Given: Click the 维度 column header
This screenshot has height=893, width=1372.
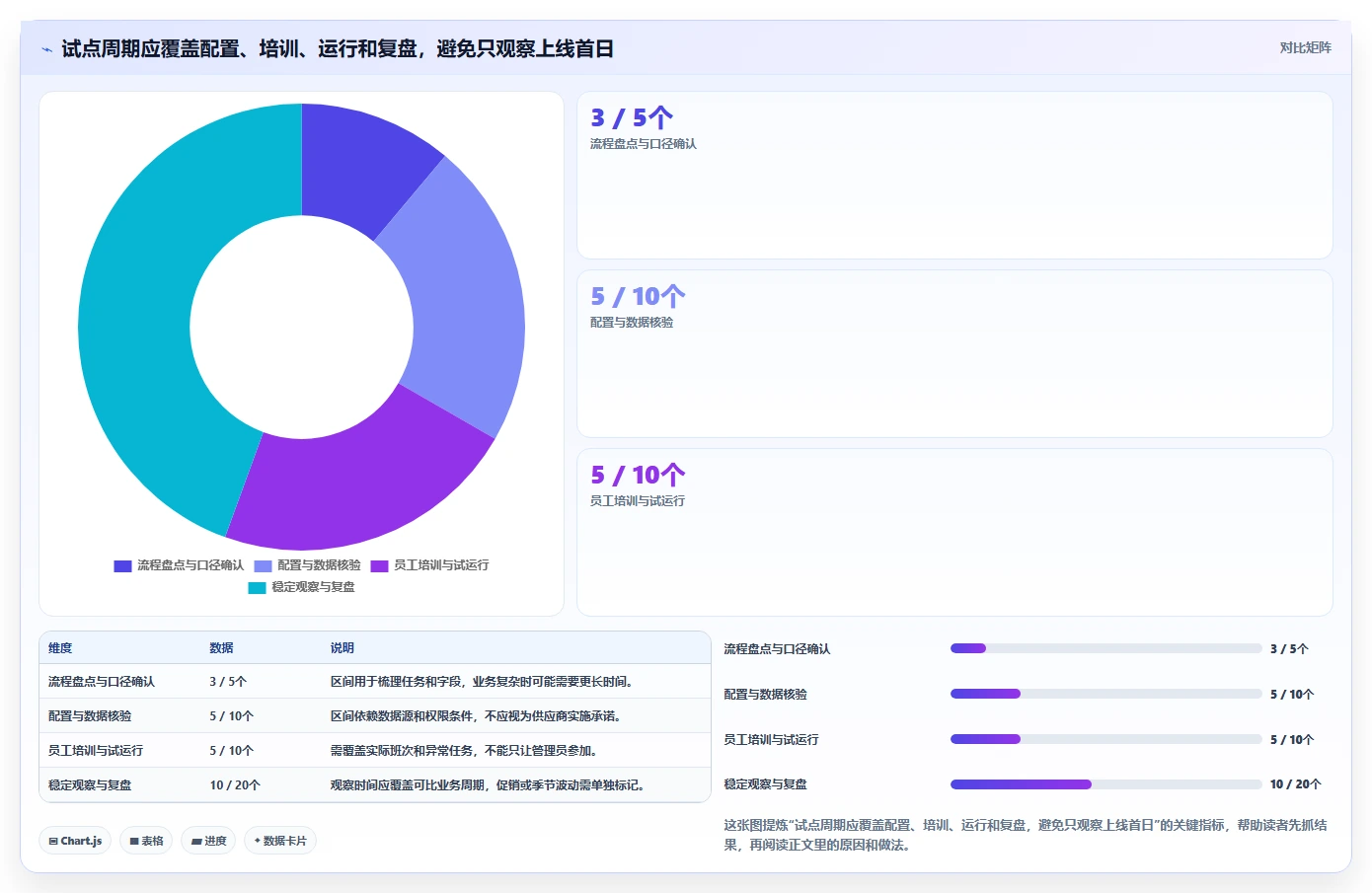Looking at the screenshot, I should 60,648.
